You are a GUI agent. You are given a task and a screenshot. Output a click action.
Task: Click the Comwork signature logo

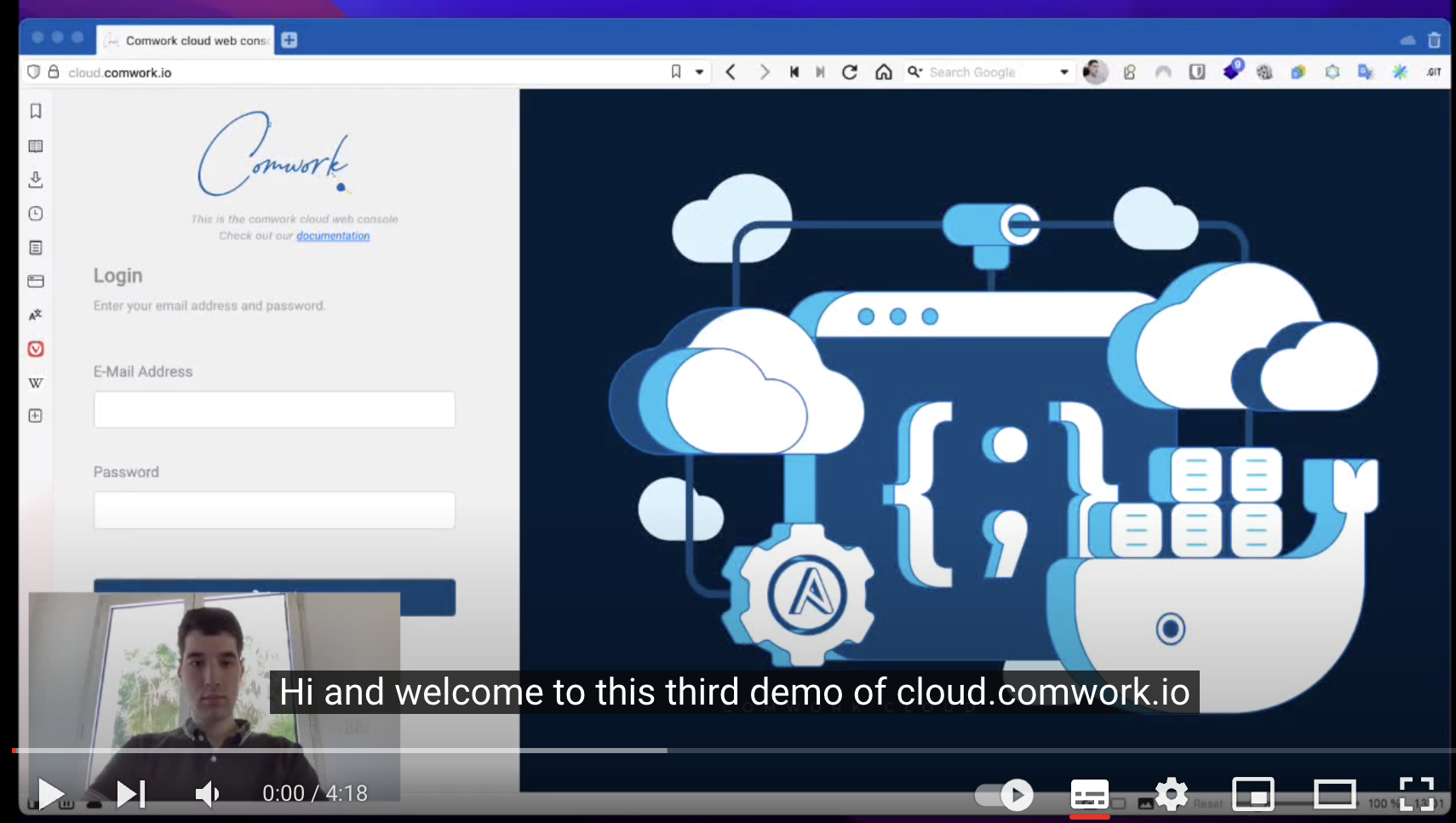274,153
